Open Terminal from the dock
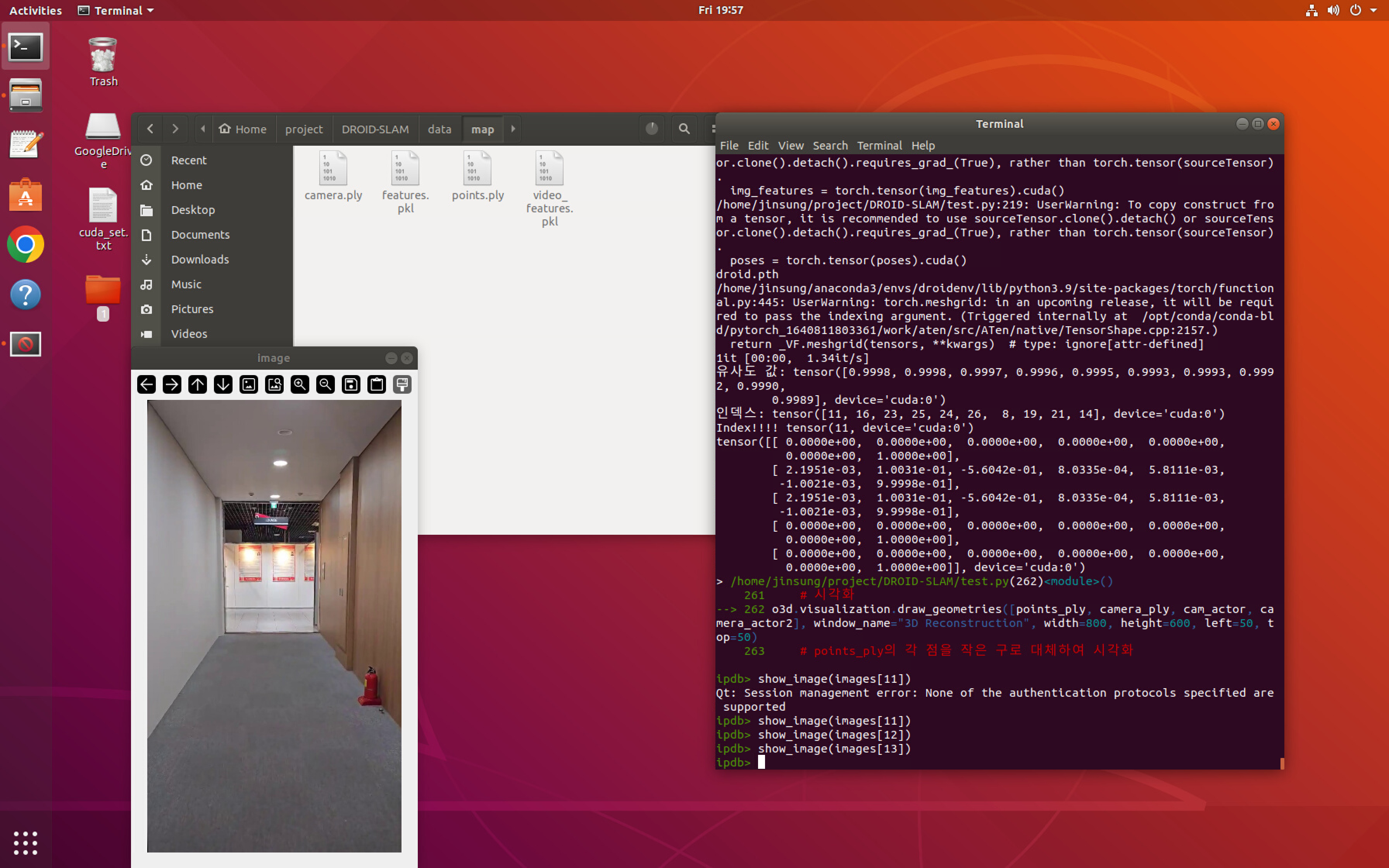Viewport: 1389px width, 868px height. [x=25, y=47]
